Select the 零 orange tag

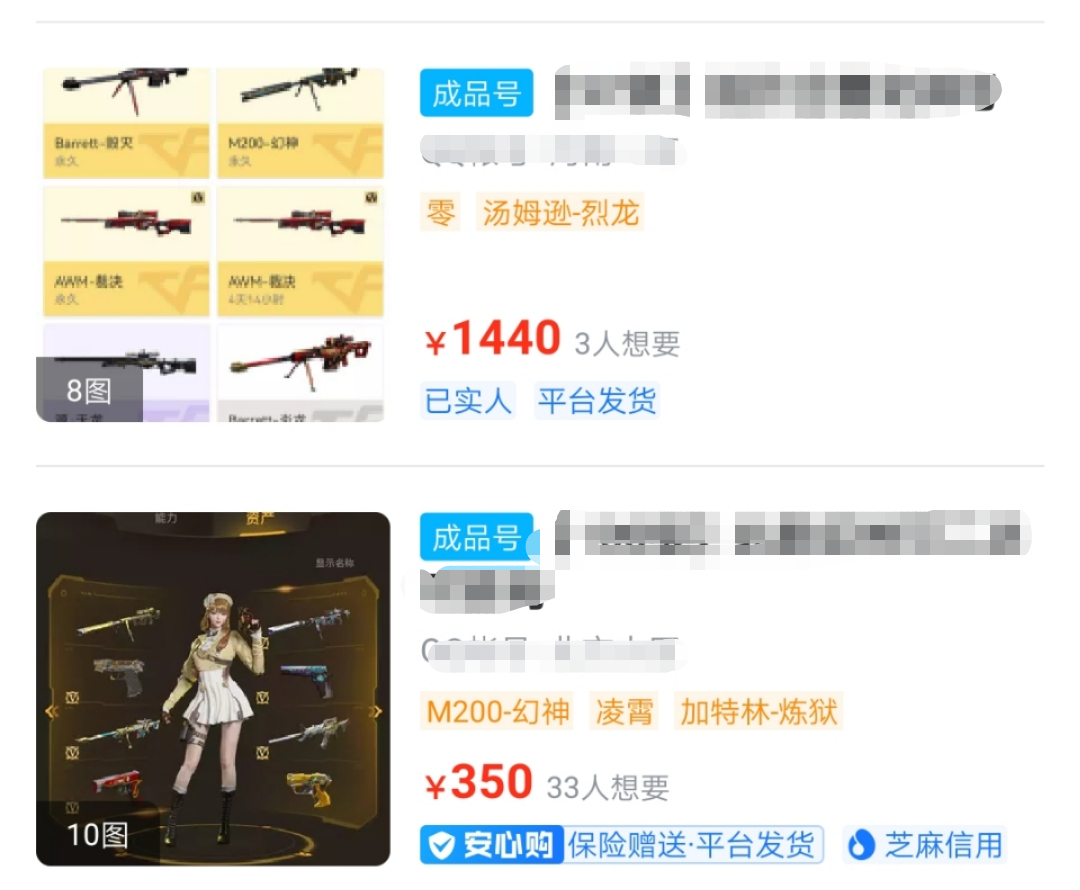coord(440,212)
